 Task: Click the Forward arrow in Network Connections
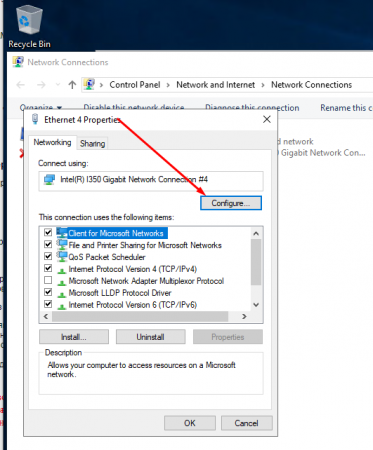tap(41, 85)
